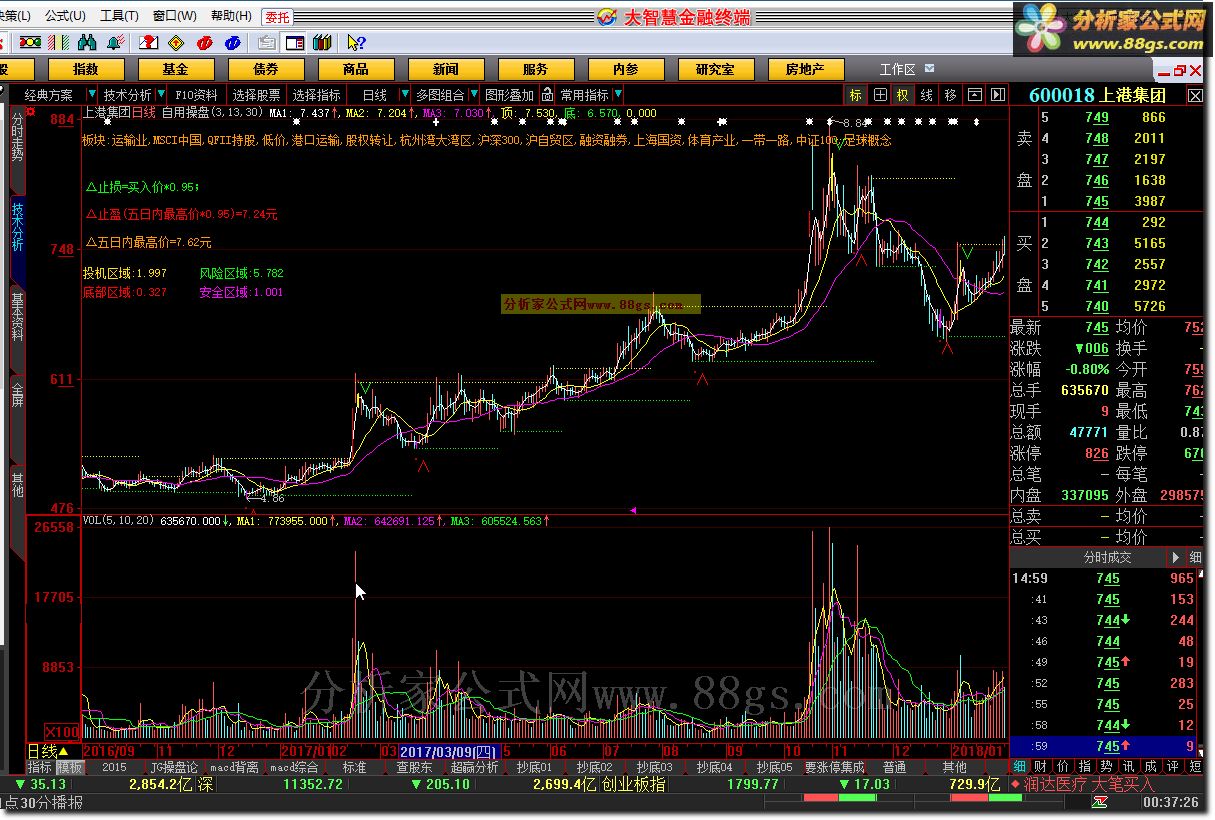
Task: Open the binoculars search tool
Action: [x=87, y=42]
